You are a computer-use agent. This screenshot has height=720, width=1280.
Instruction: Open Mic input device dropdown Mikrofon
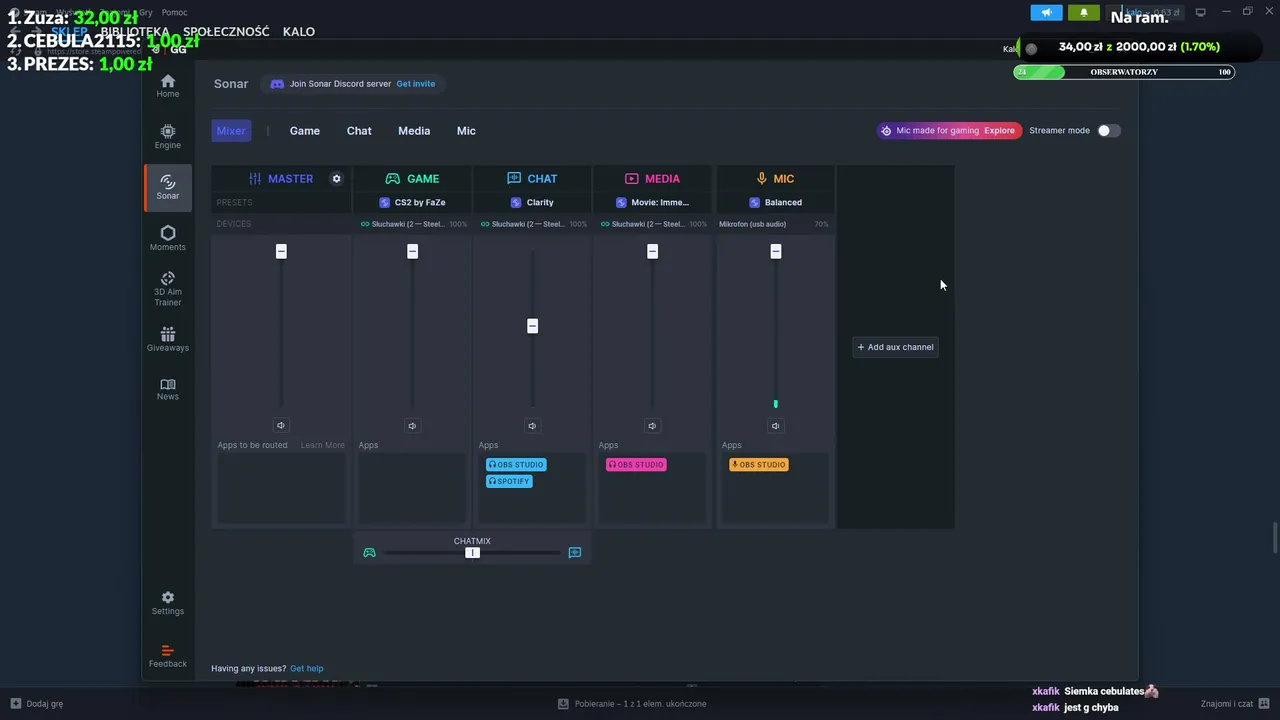774,224
